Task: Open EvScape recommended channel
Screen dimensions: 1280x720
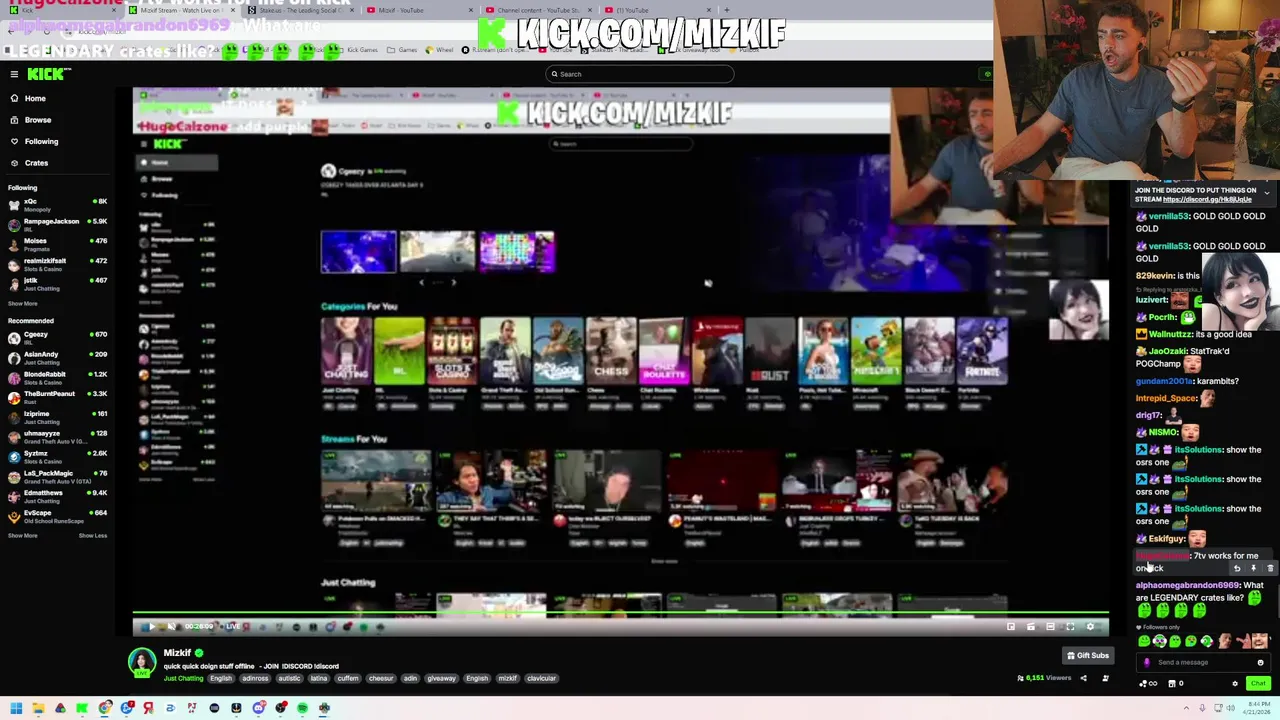Action: tap(58, 515)
